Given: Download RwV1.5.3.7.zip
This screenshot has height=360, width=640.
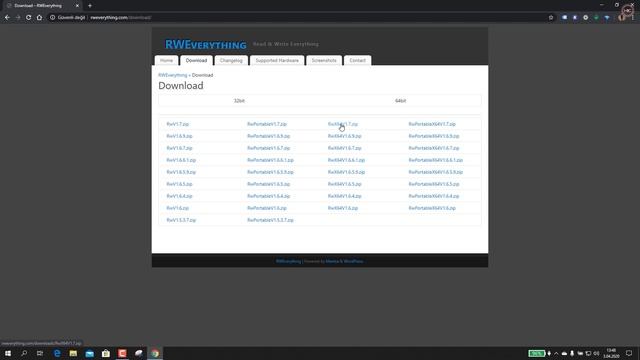Looking at the screenshot, I should pyautogui.click(x=181, y=220).
